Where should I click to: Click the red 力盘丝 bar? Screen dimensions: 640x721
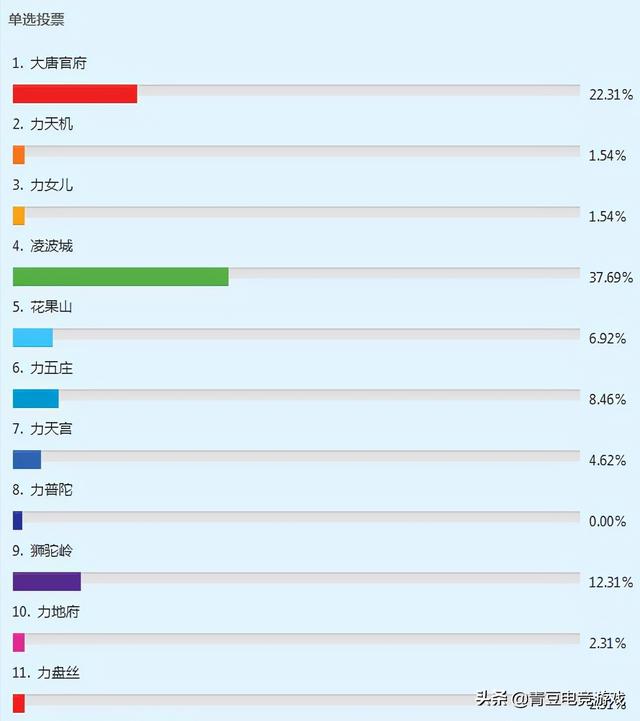(x=19, y=704)
